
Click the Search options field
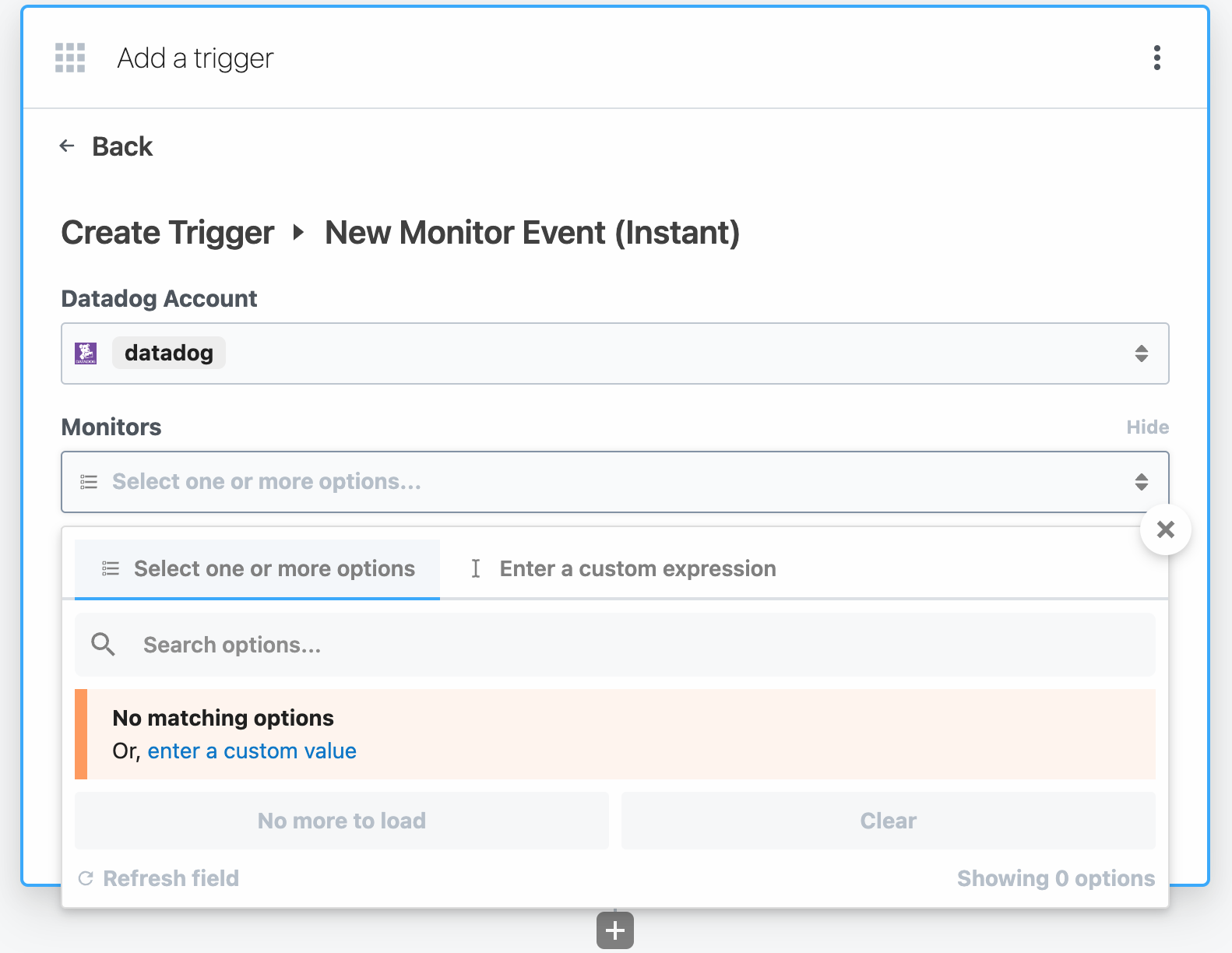[615, 645]
